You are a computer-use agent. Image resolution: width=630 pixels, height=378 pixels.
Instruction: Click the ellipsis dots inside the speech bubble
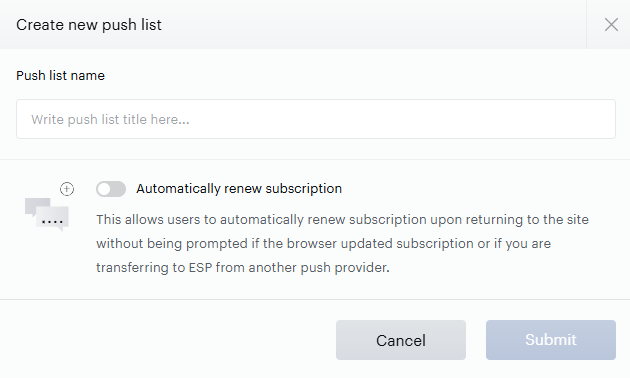pyautogui.click(x=52, y=221)
